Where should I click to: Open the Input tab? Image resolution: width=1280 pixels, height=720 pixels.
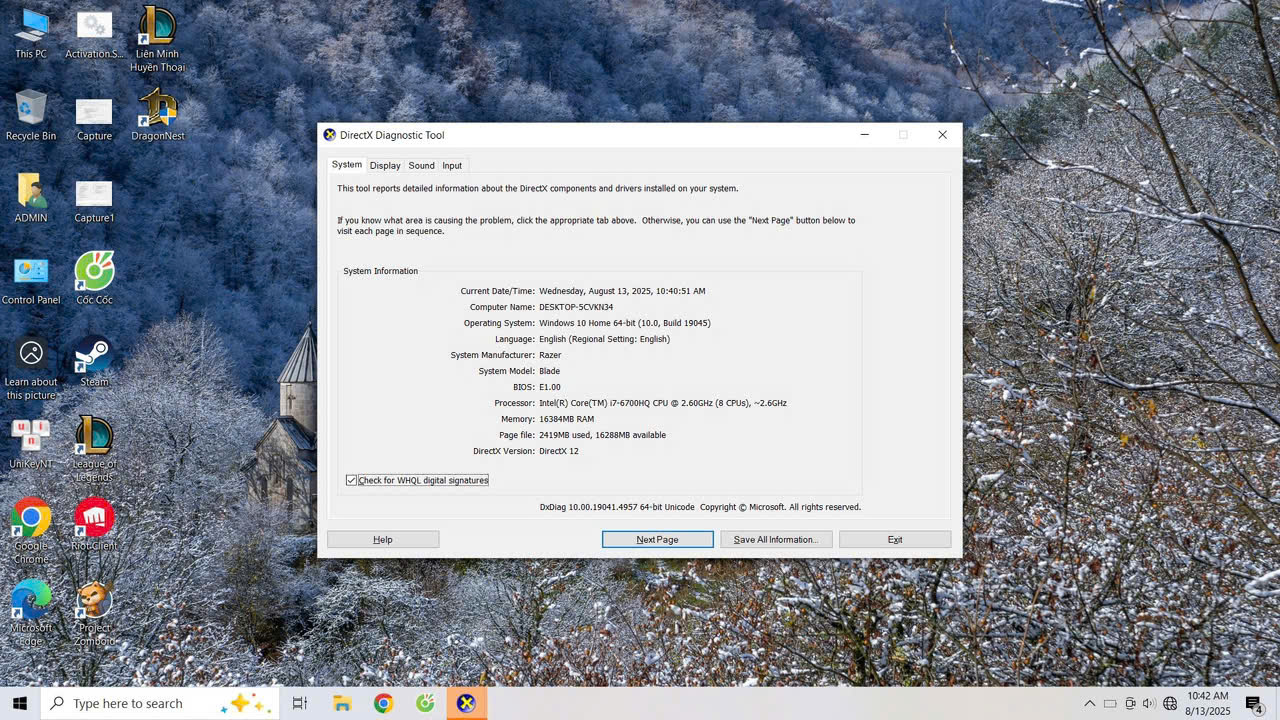point(452,166)
